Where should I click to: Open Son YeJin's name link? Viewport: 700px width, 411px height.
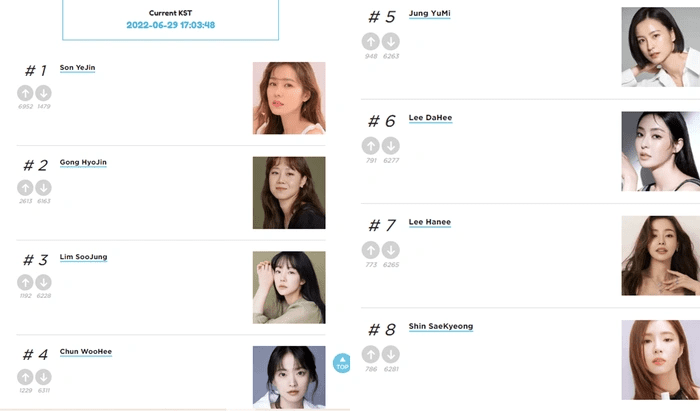[78, 68]
